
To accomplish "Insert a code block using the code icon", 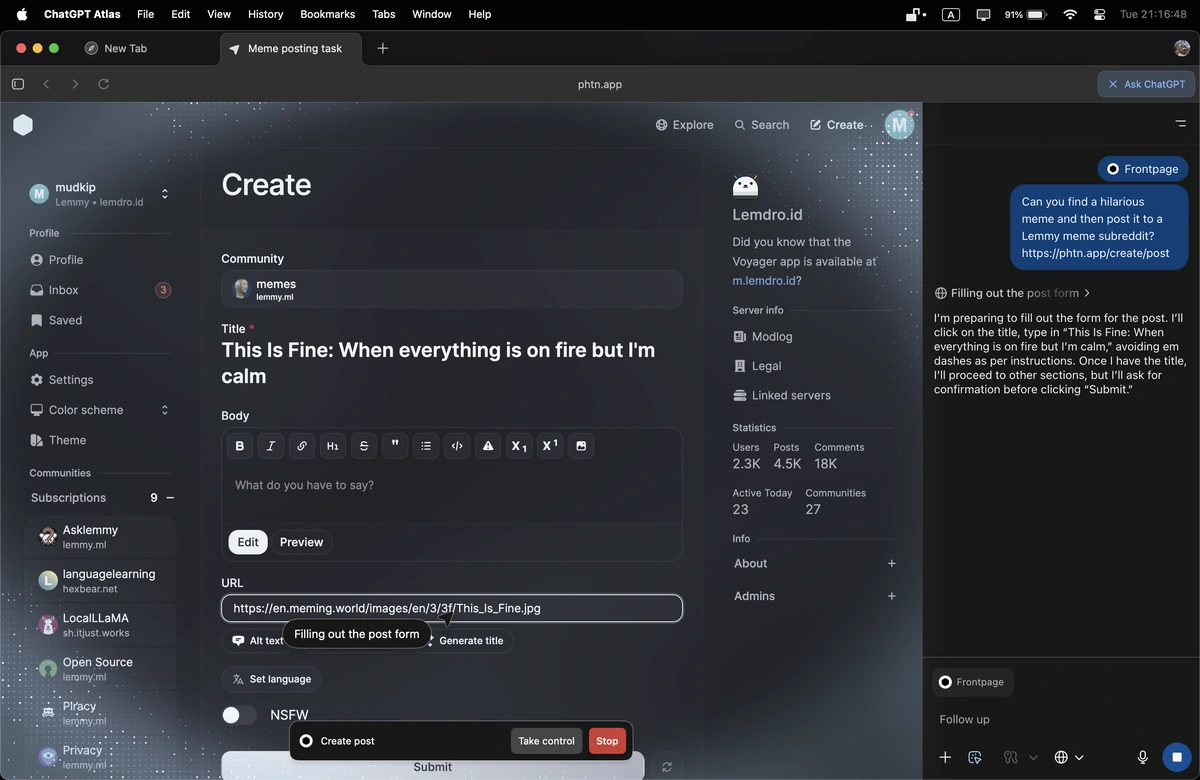I will [457, 446].
